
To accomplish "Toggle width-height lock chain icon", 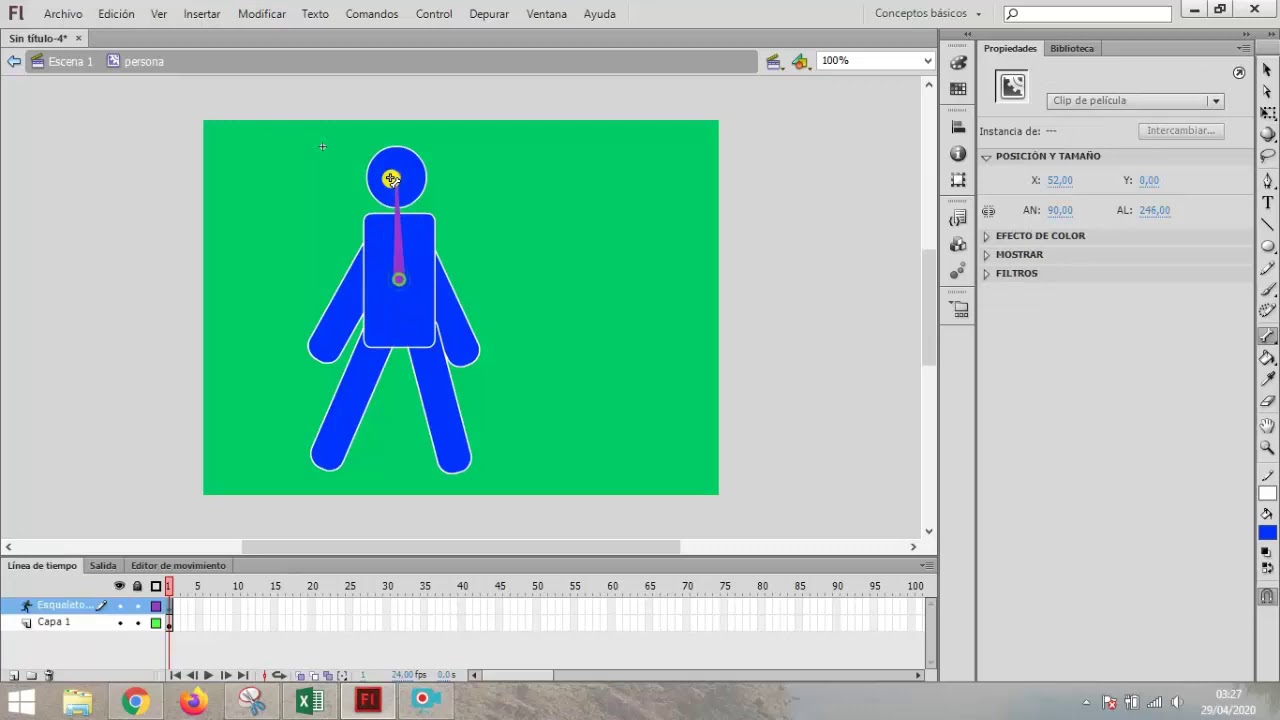I will coord(989,211).
